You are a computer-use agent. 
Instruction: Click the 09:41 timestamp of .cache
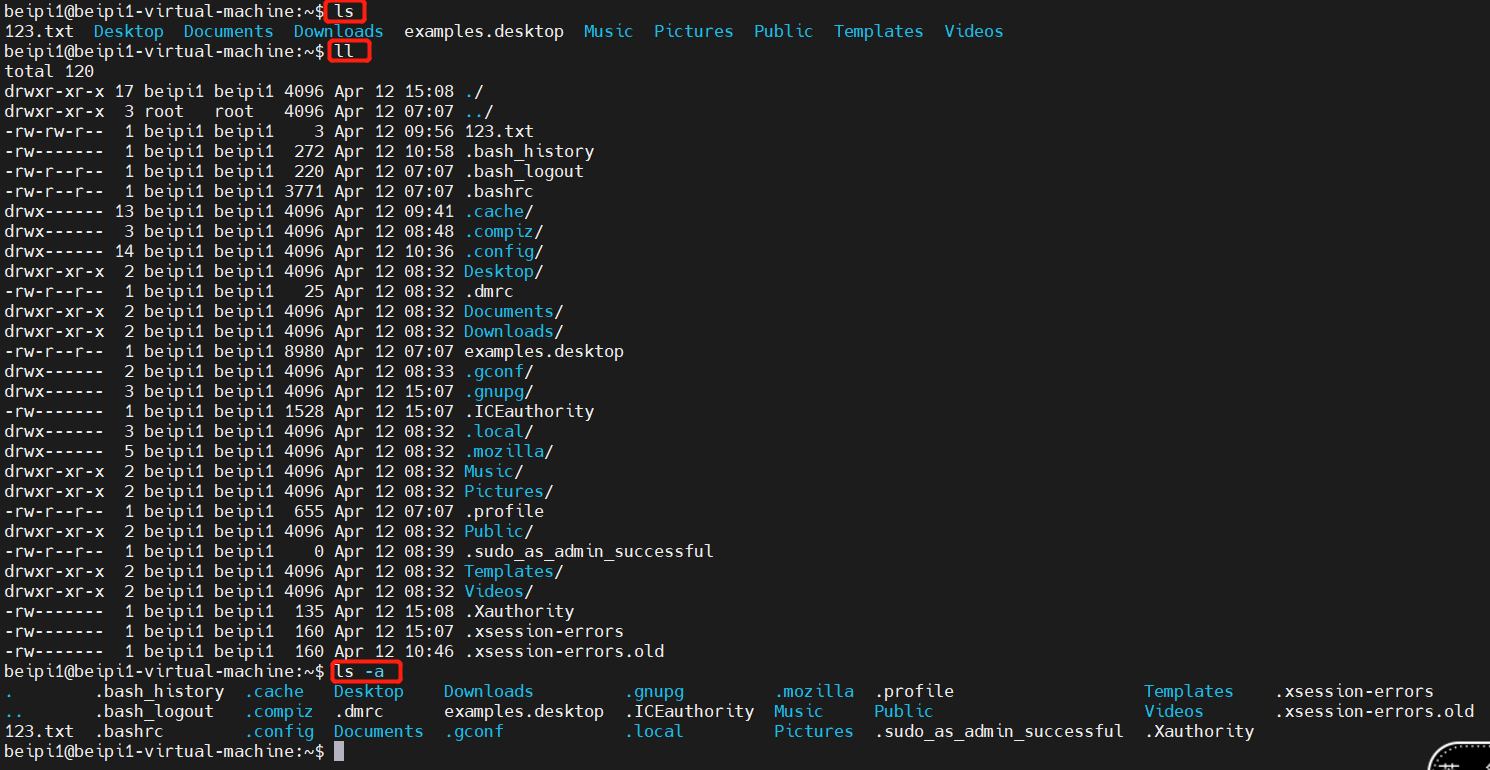429,211
